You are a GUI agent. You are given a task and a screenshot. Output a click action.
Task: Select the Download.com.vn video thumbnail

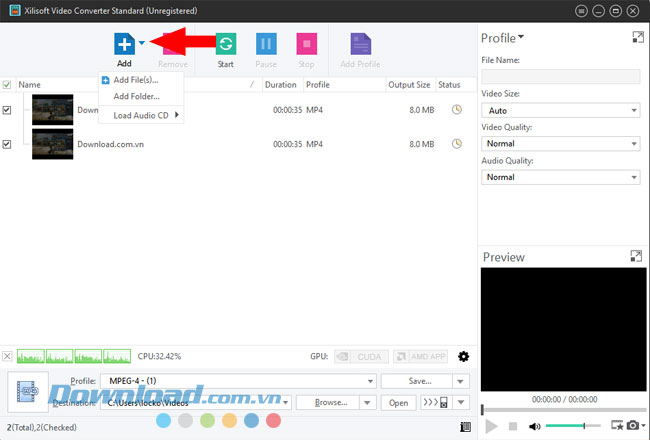(x=53, y=144)
